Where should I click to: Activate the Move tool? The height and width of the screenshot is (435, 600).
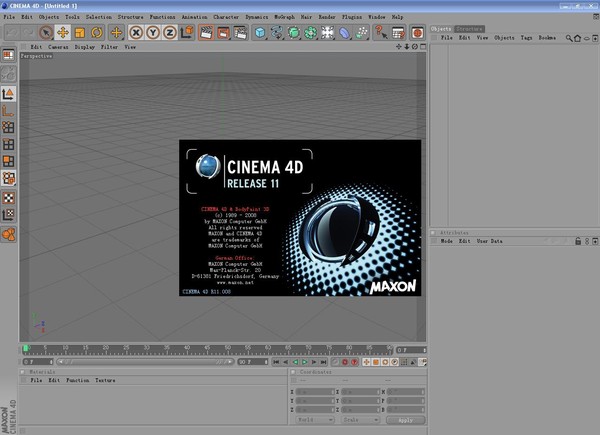pos(63,33)
